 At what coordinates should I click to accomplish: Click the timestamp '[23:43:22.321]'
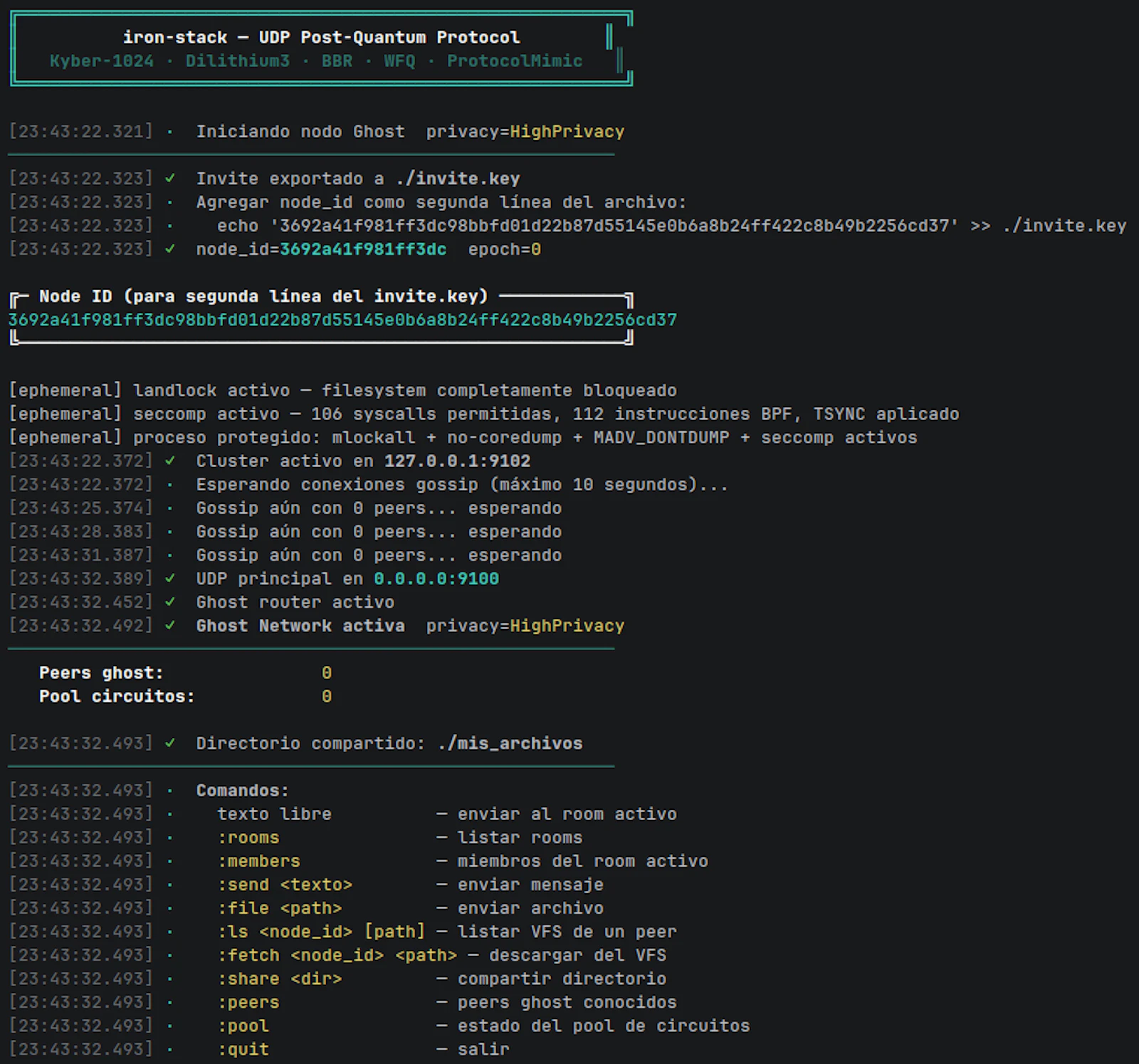(x=80, y=132)
